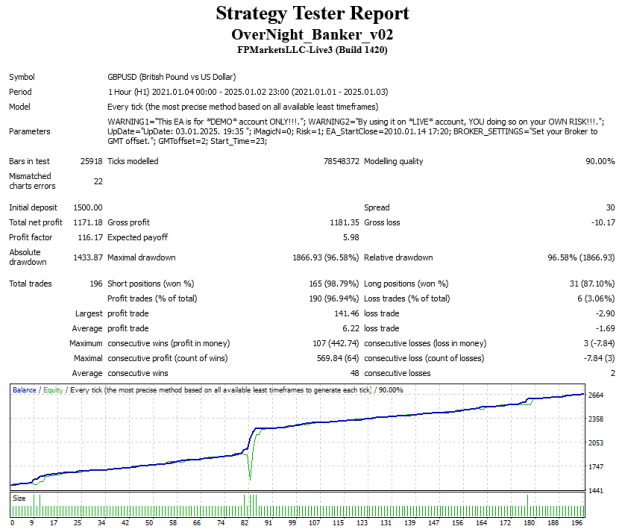Image resolution: width=625 pixels, height=532 pixels.
Task: Select Total net profit value 1171.18
Action: 88,222
